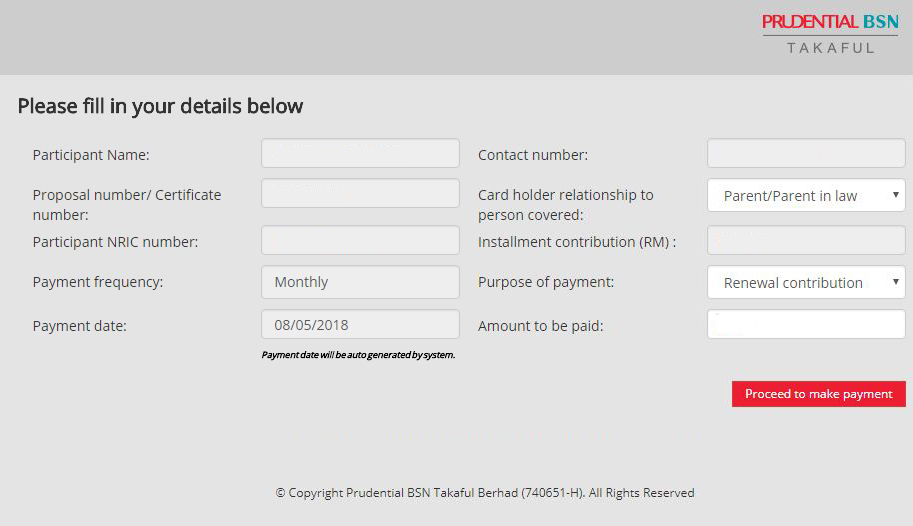Click the 'Contact number:' label
Screen dimensions: 913x526
point(533,155)
